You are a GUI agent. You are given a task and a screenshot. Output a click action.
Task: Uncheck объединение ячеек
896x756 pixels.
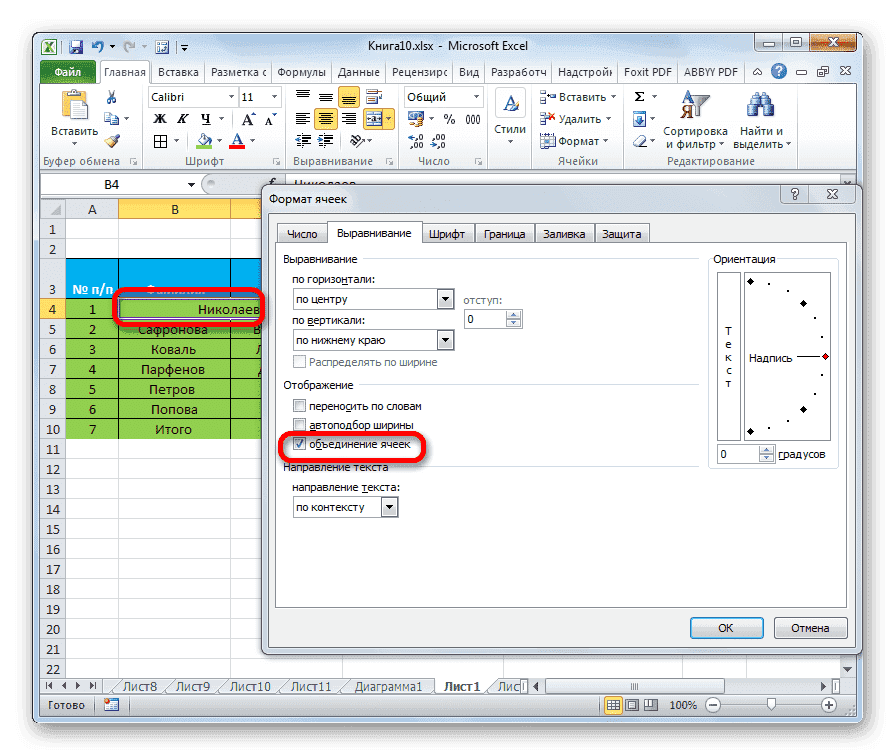[x=298, y=444]
